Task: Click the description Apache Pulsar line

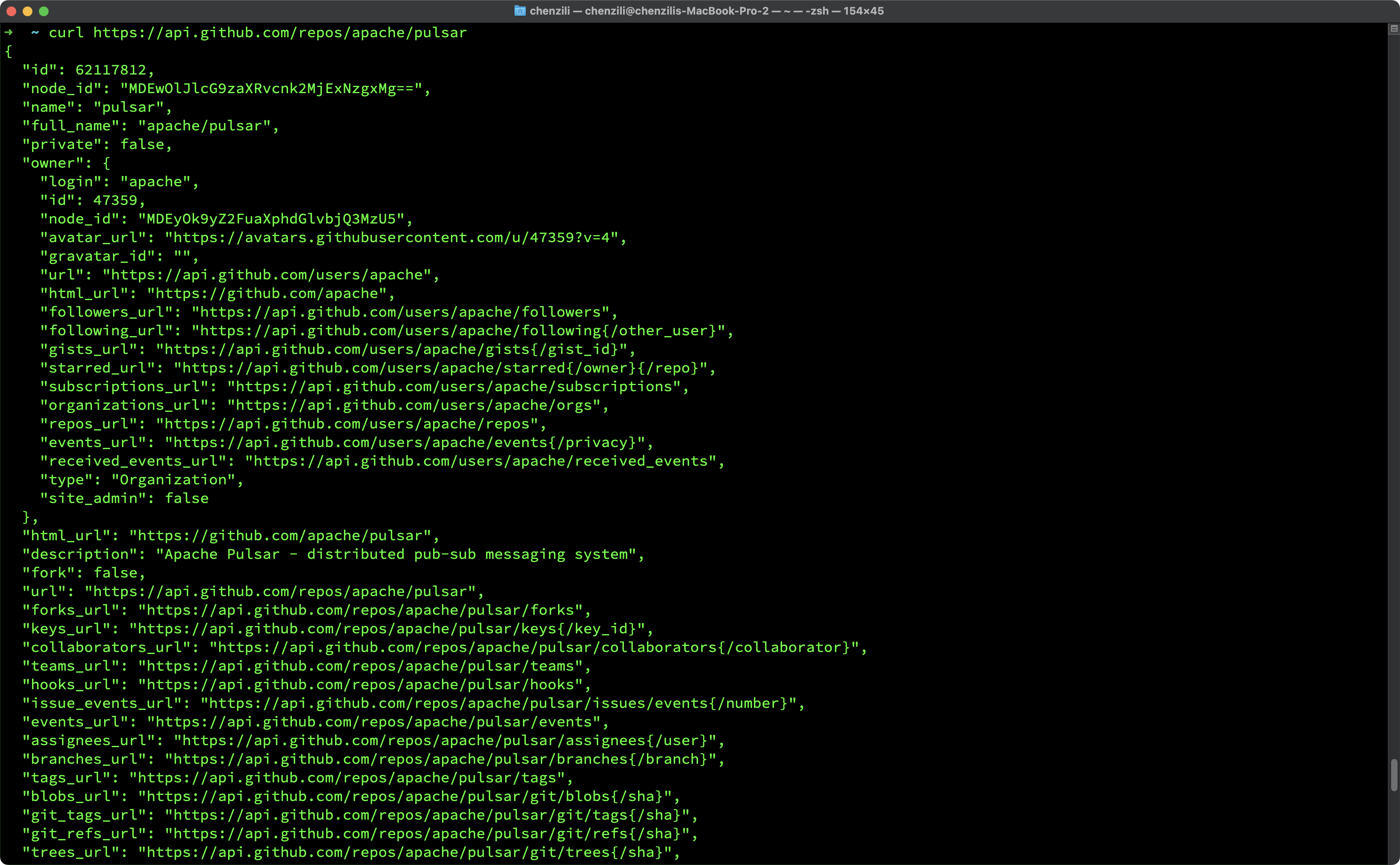Action: tap(333, 554)
